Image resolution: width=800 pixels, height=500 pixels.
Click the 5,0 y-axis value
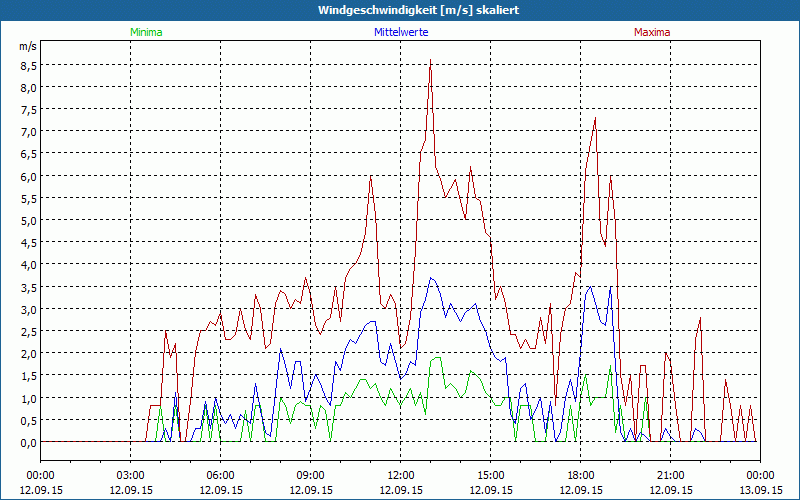click(28, 220)
